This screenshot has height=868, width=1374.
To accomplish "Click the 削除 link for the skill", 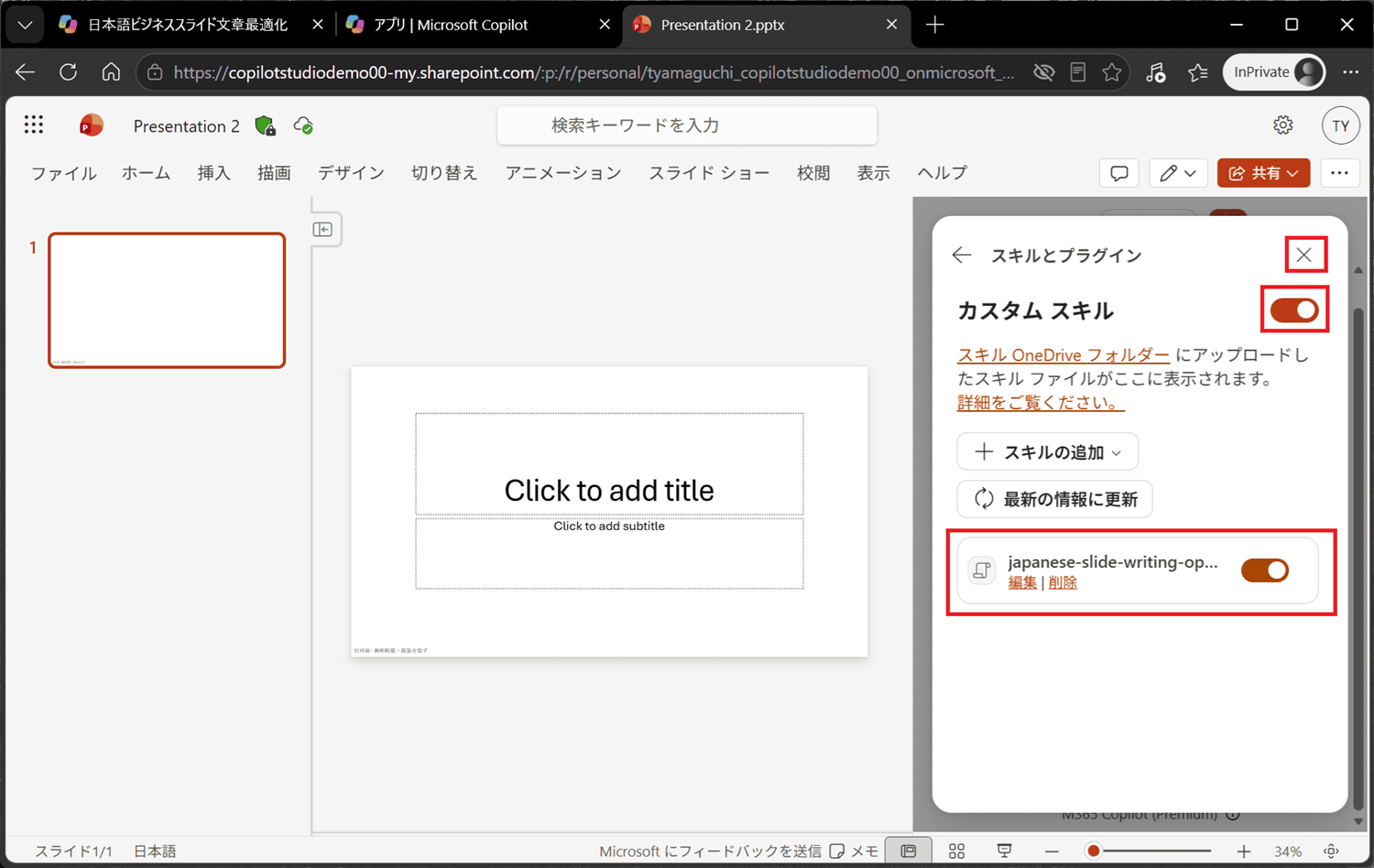I will tap(1063, 582).
